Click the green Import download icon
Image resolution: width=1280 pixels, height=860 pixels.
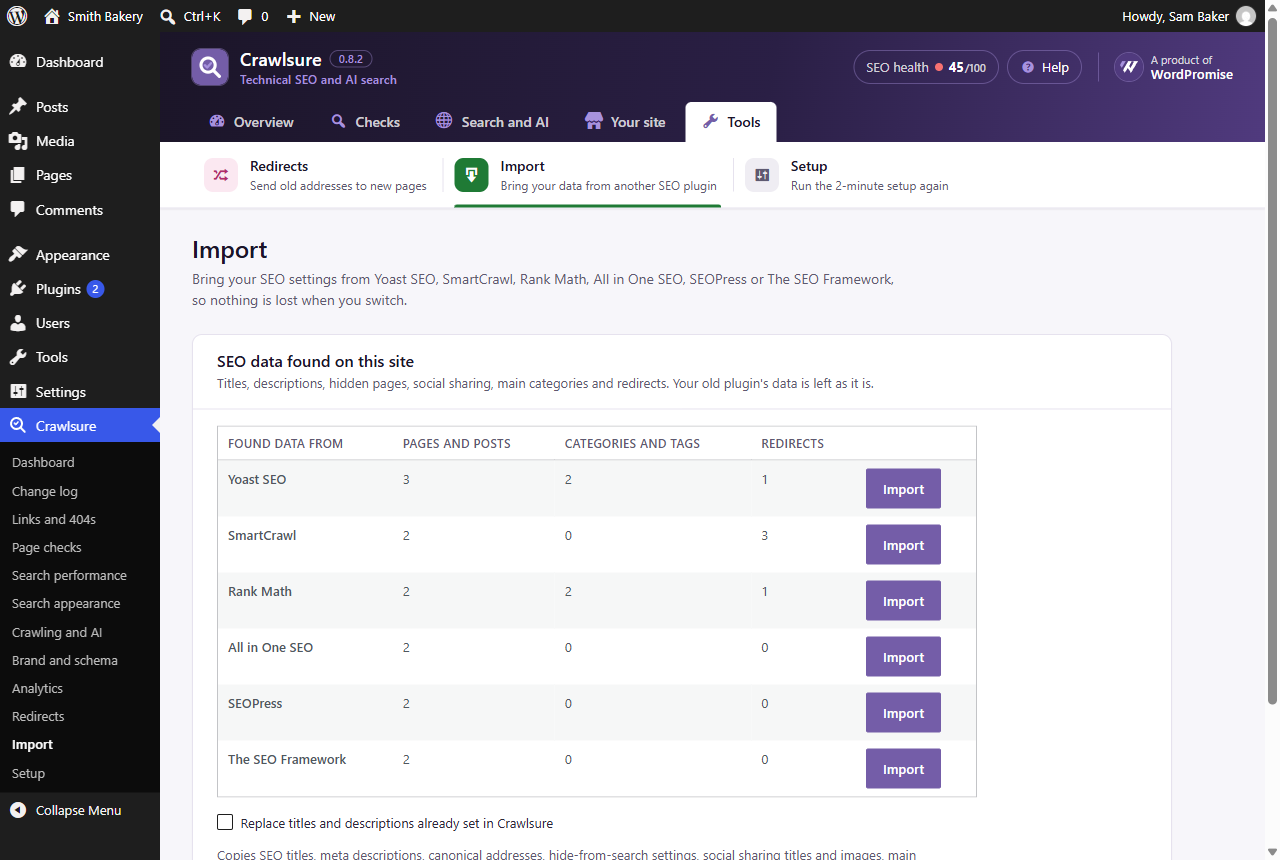(471, 175)
